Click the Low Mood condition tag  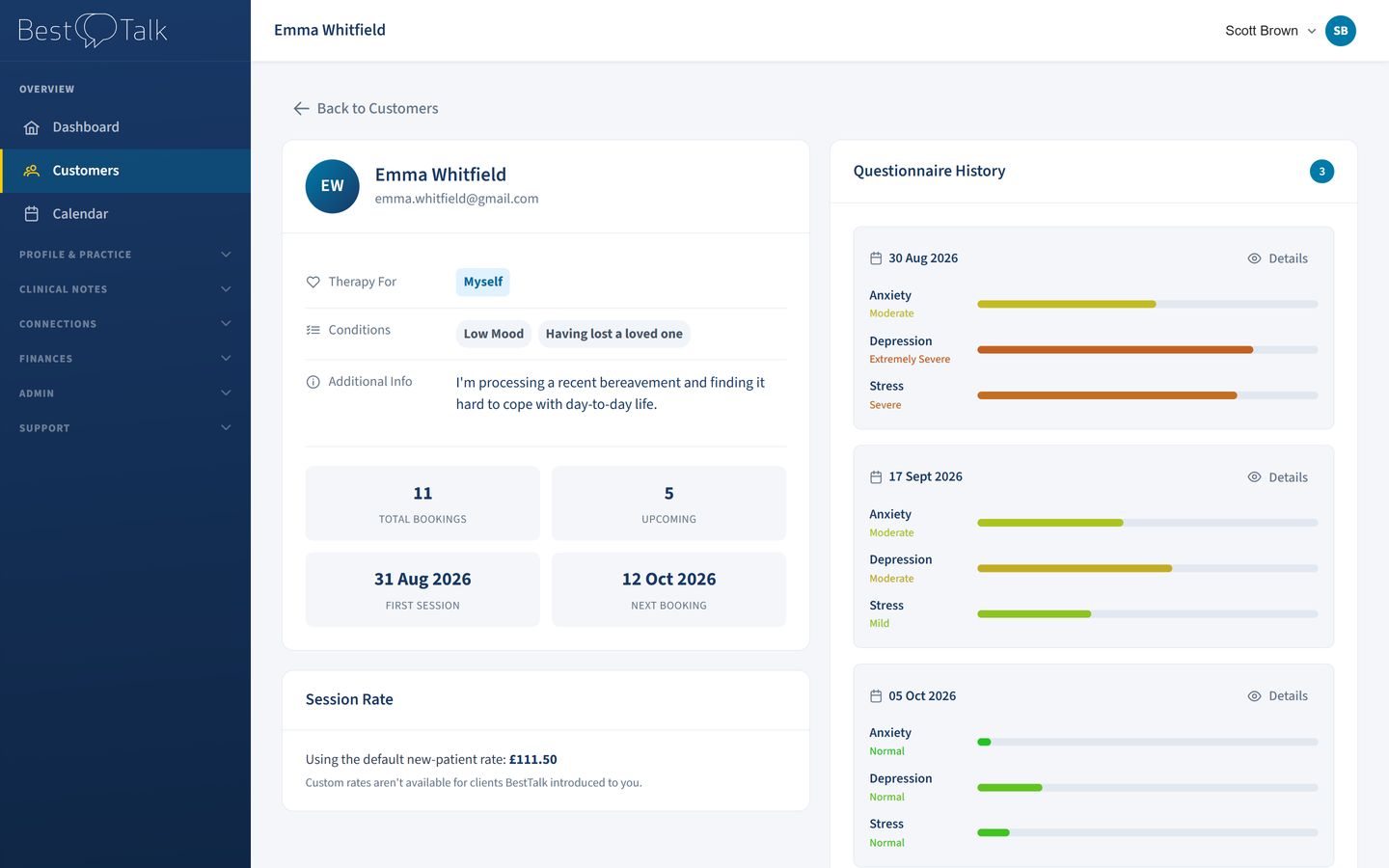pyautogui.click(x=493, y=334)
